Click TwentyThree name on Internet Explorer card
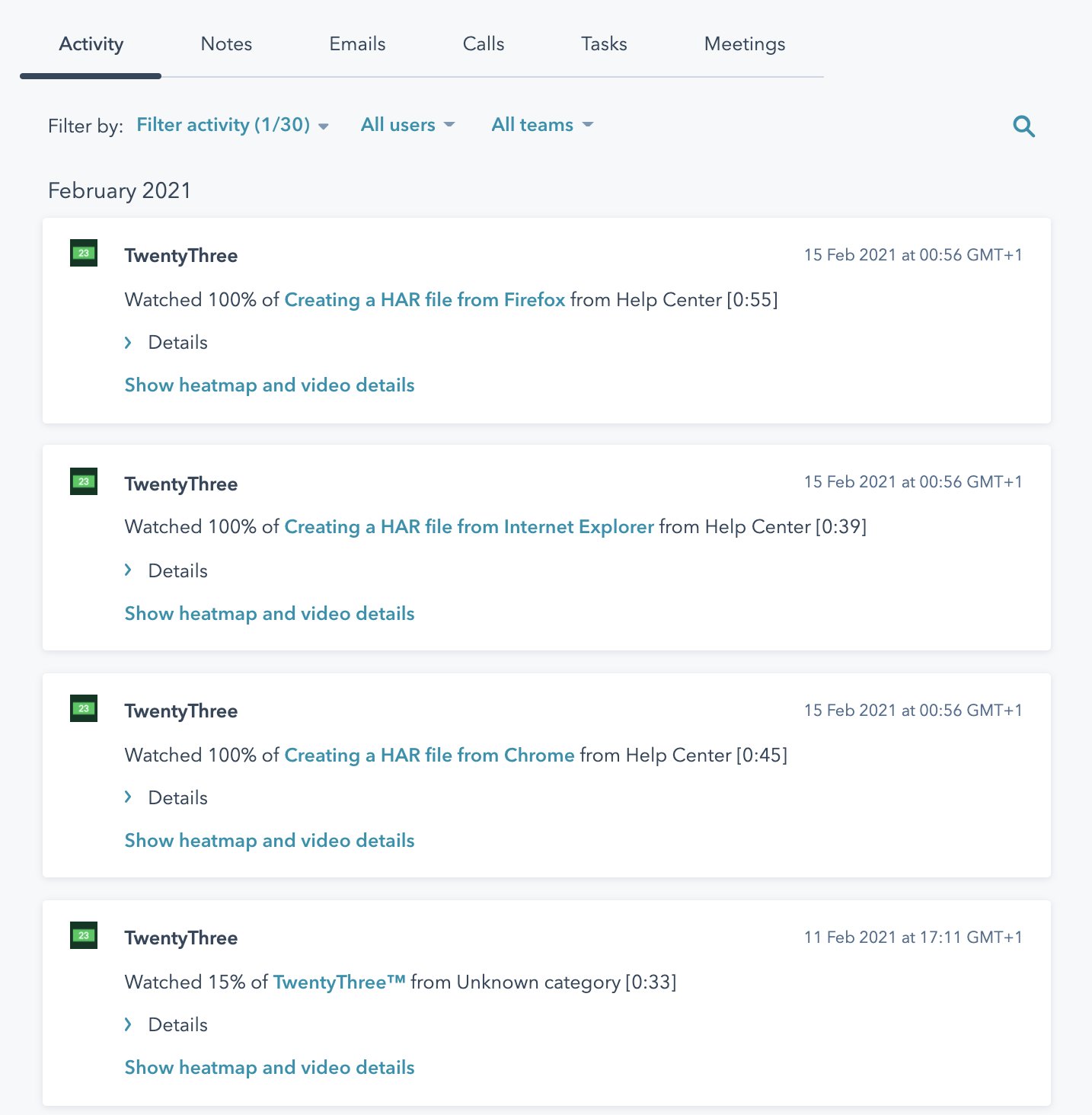Screen dimensions: 1092x1115 tap(181, 484)
